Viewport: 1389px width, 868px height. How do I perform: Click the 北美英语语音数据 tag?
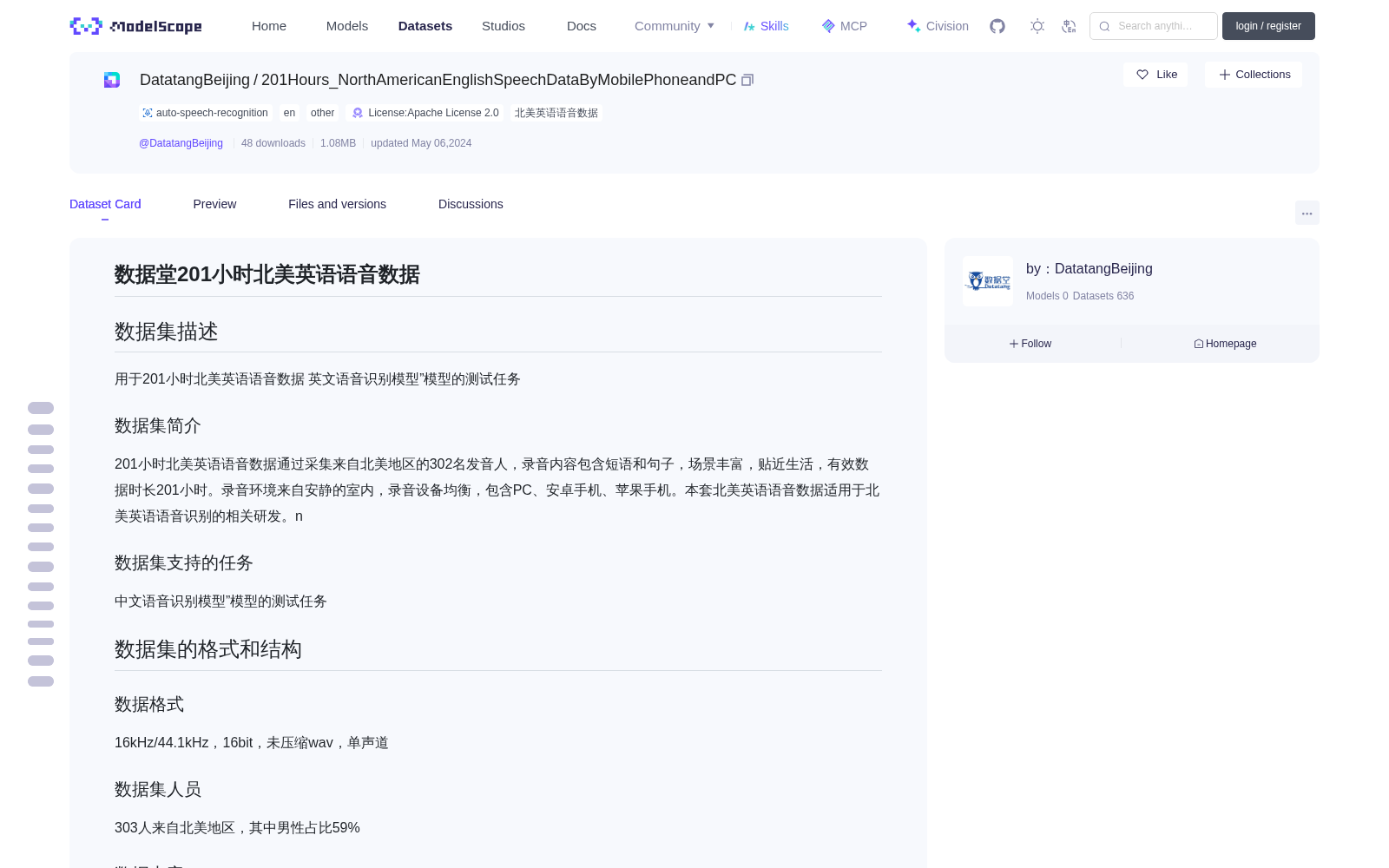[x=556, y=113]
